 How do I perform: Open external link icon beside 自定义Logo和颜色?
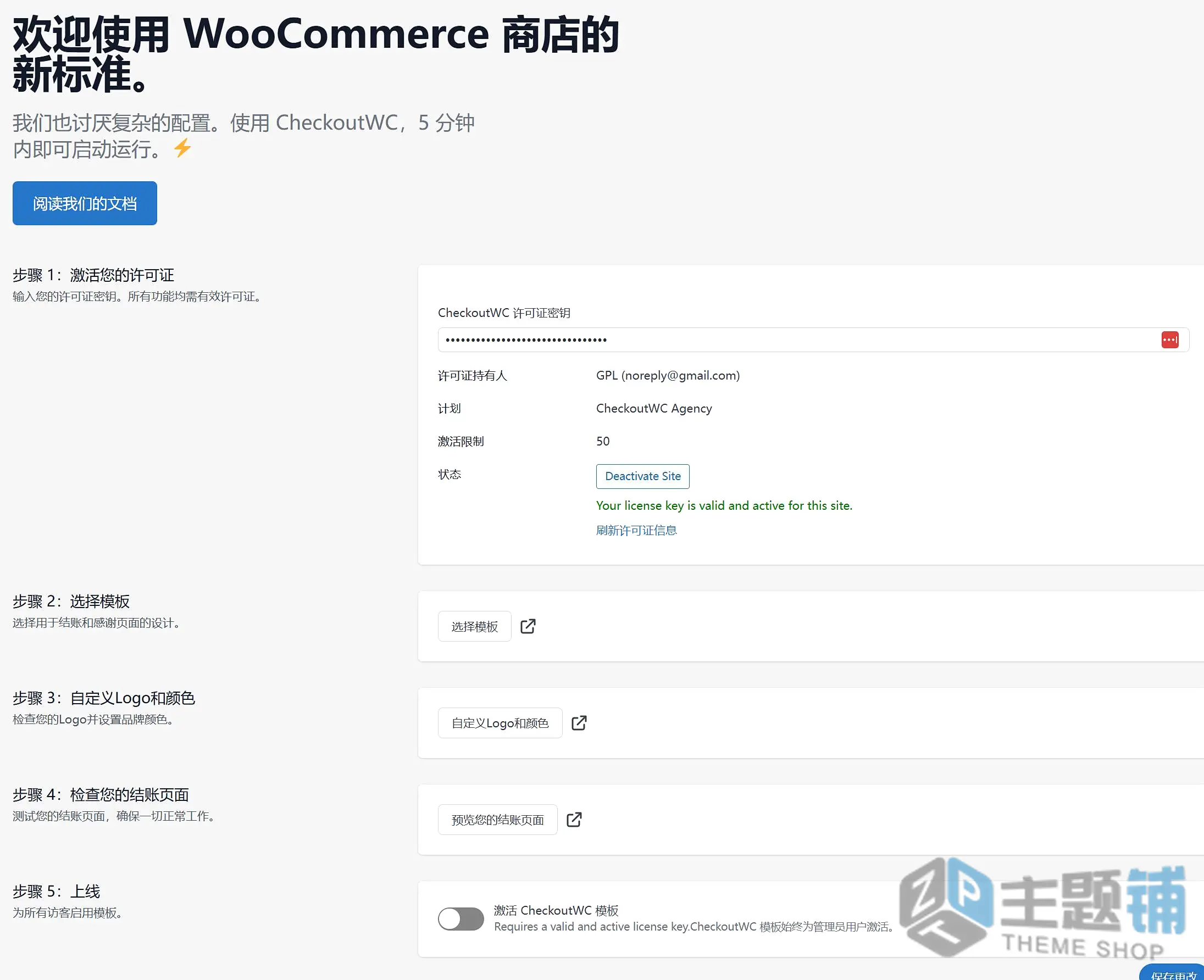point(579,722)
